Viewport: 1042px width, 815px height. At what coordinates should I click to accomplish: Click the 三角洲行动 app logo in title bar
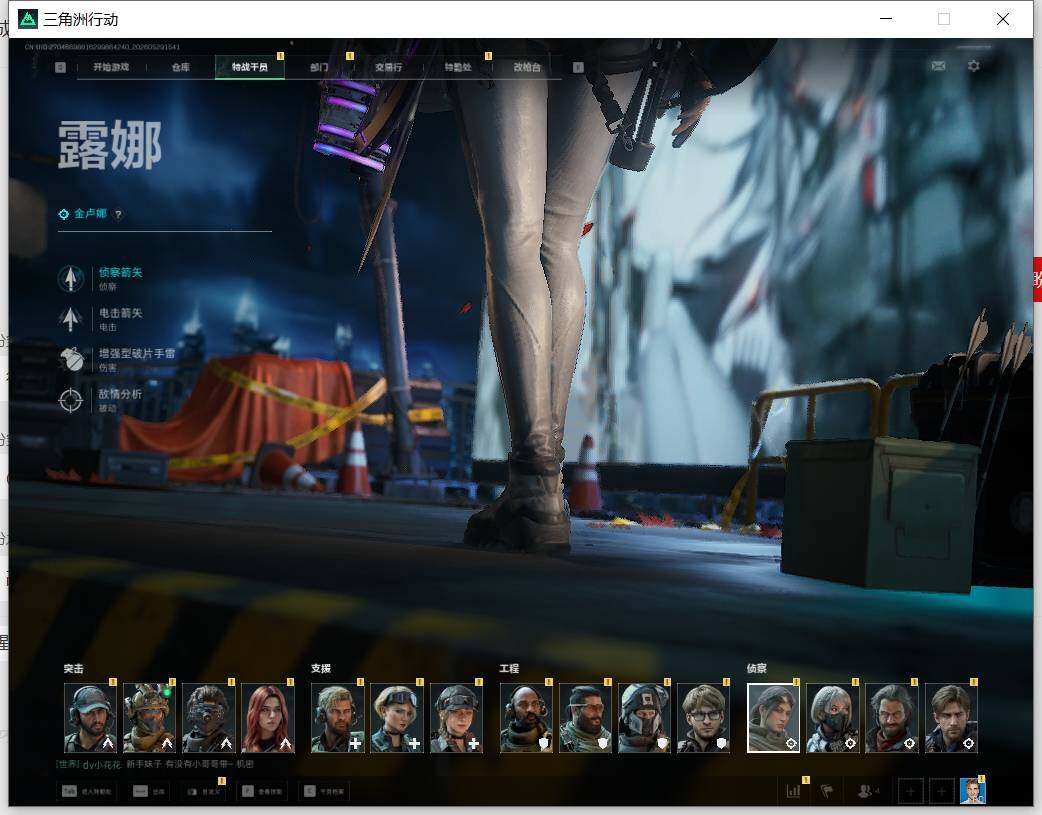click(28, 19)
